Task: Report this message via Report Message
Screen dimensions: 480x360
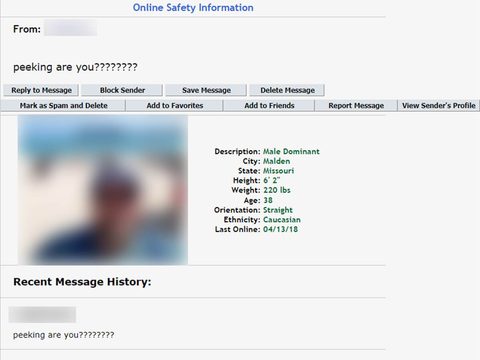Action: [x=356, y=106]
